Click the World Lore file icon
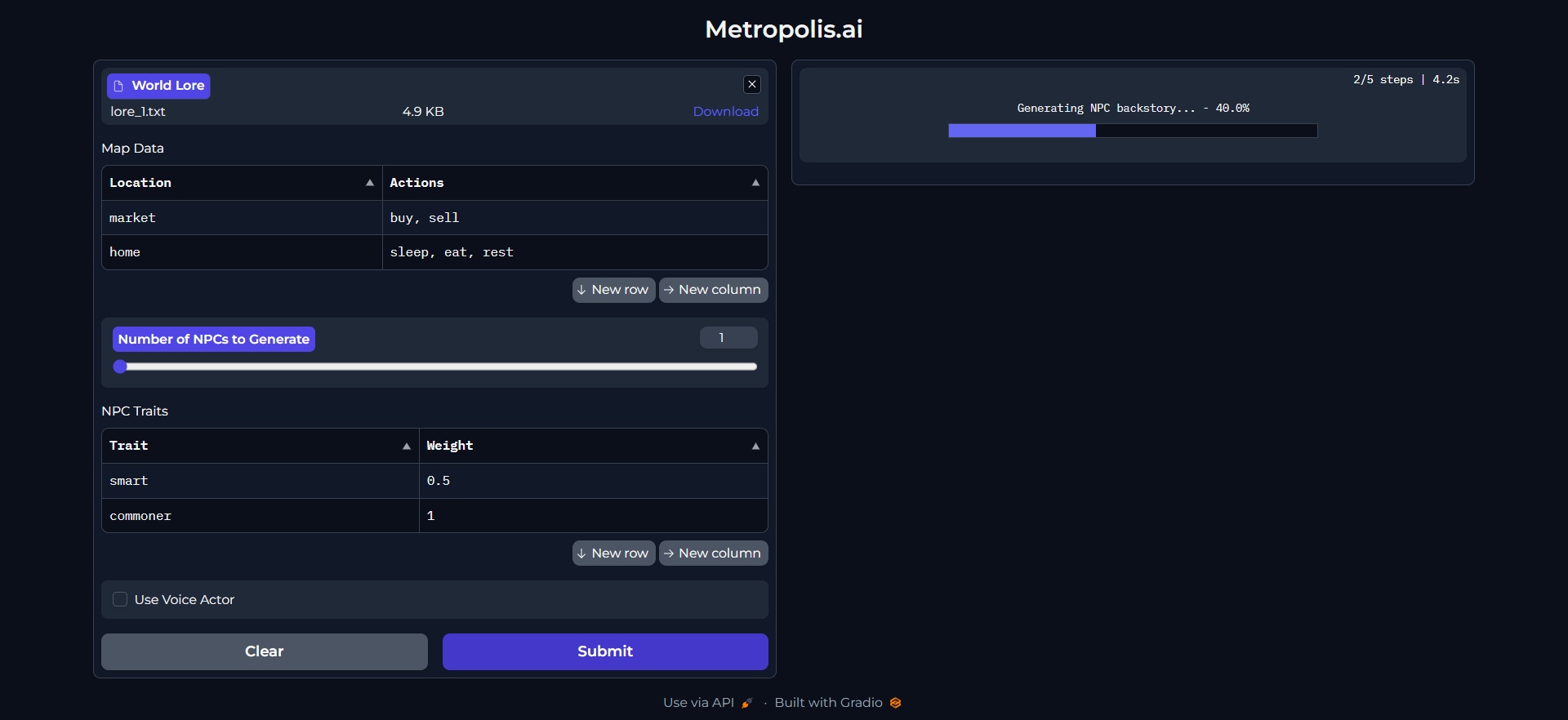This screenshot has height=720, width=1568. [118, 86]
